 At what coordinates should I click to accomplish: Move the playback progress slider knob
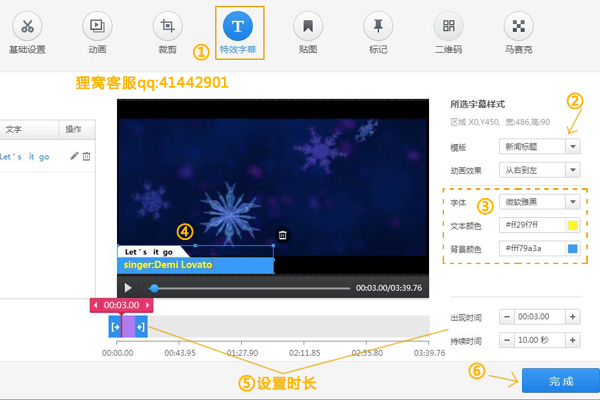click(x=154, y=288)
